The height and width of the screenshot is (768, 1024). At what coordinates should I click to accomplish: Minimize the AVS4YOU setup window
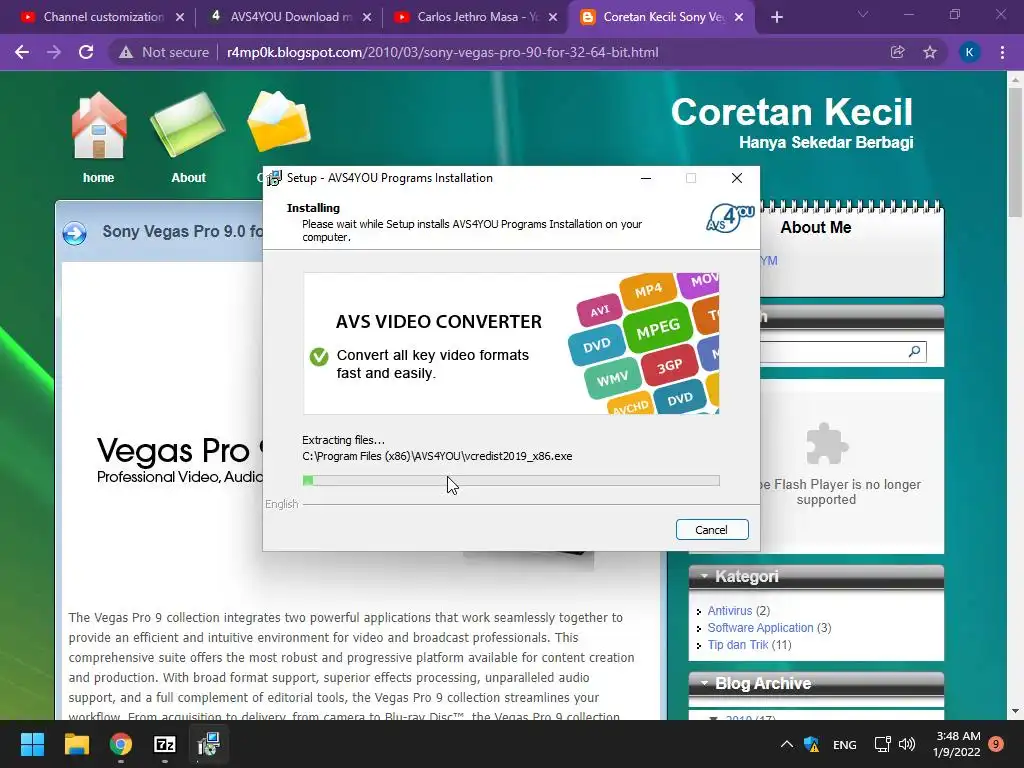coord(646,178)
